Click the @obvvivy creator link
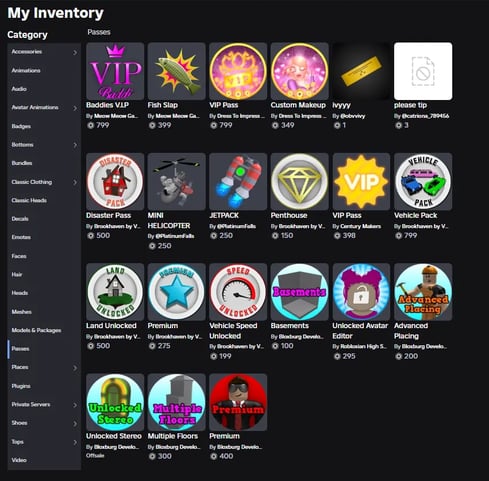This screenshot has width=489, height=481. pos(352,116)
